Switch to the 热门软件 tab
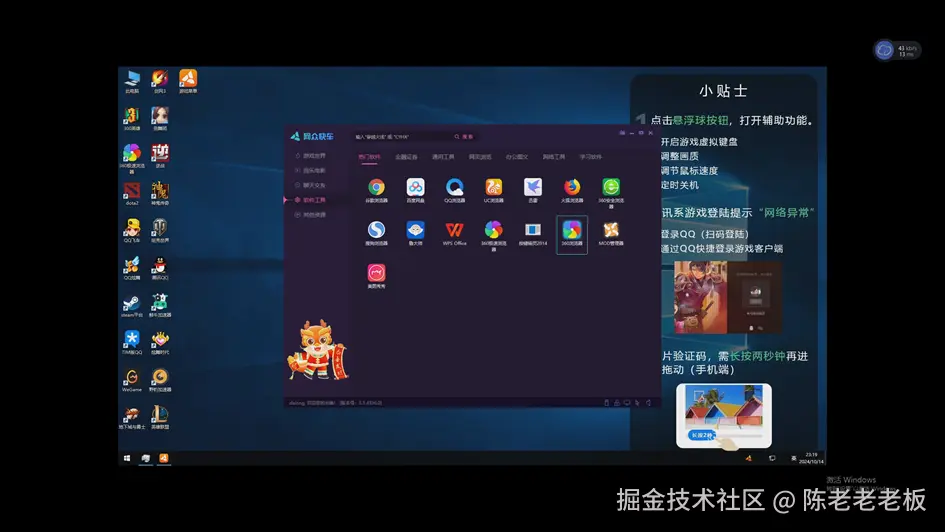This screenshot has height=532, width=945. click(x=369, y=157)
